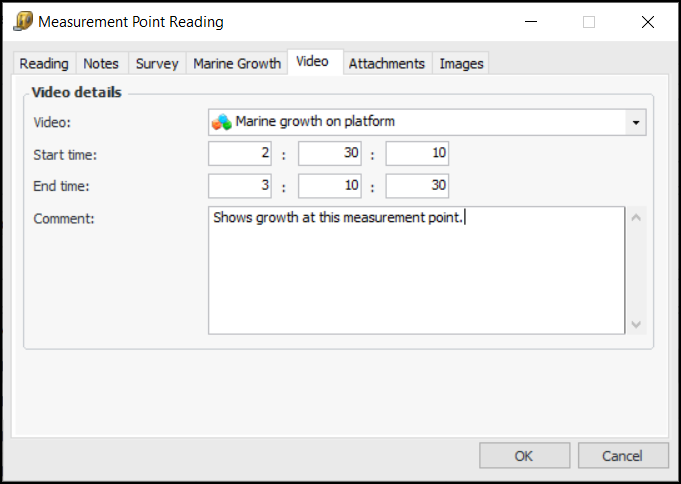Open the Images tab
The image size is (681, 484).
tap(461, 63)
